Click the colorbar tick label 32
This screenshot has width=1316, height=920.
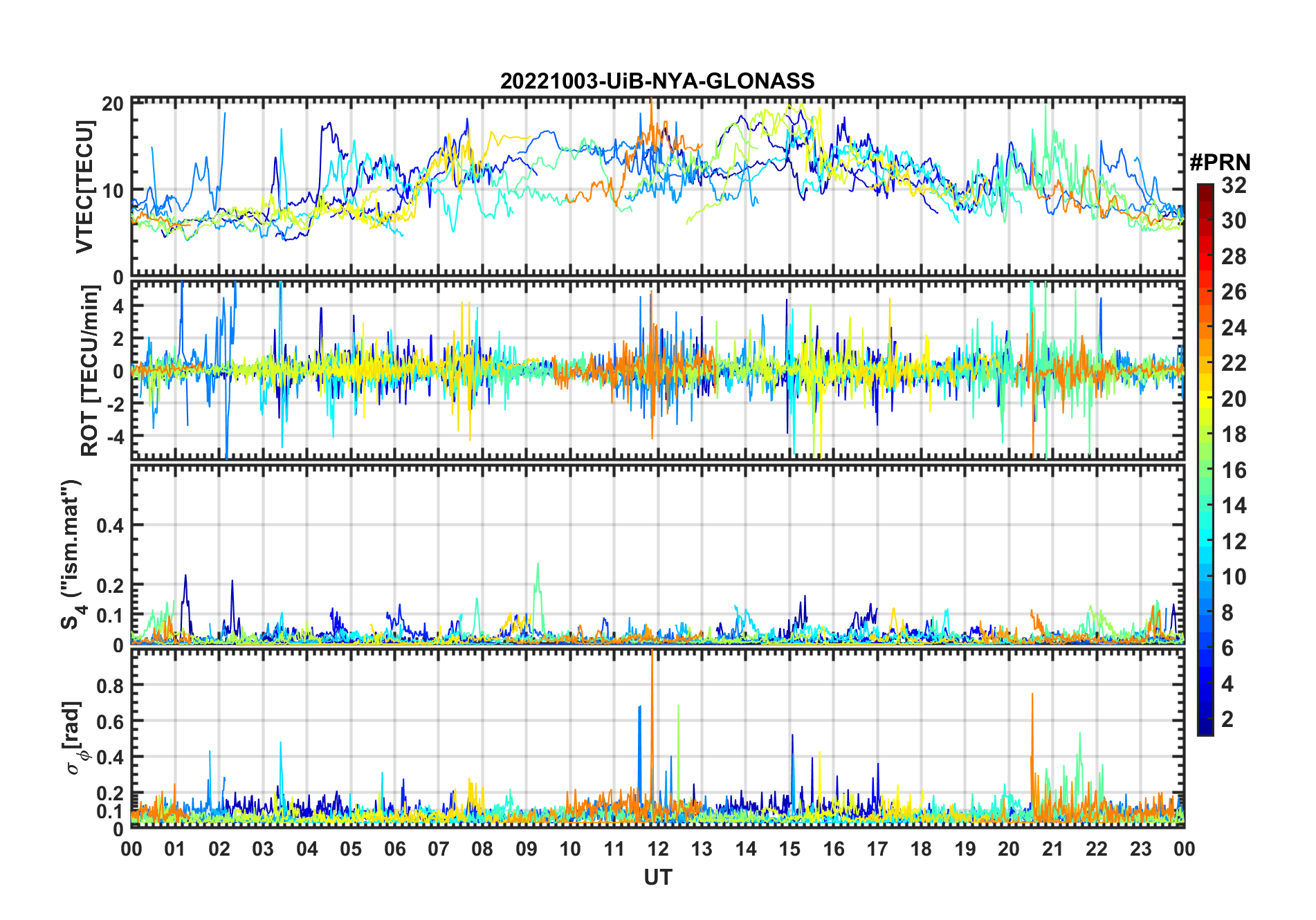pos(1234,185)
